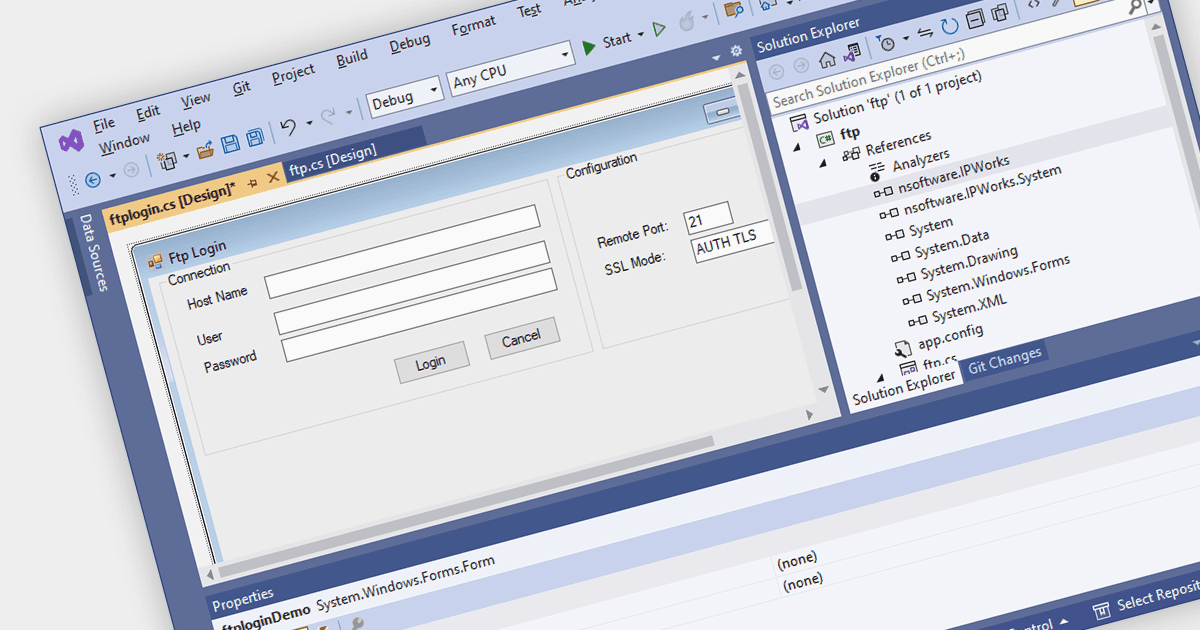Viewport: 1200px width, 630px height.
Task: Open the Undo history dropdown arrow
Action: click(x=309, y=123)
